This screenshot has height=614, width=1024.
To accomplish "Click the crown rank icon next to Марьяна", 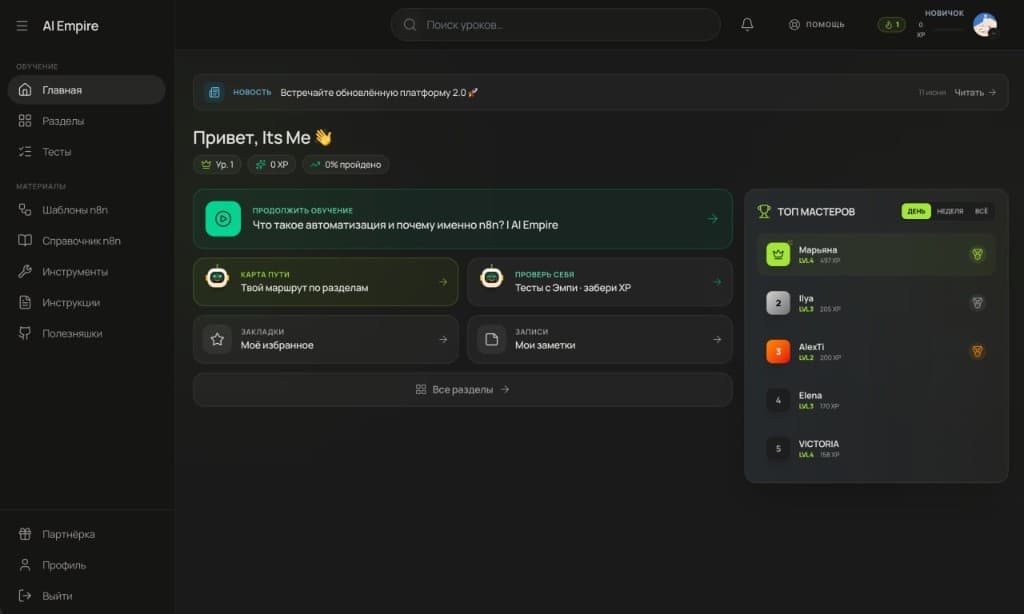I will coord(778,254).
